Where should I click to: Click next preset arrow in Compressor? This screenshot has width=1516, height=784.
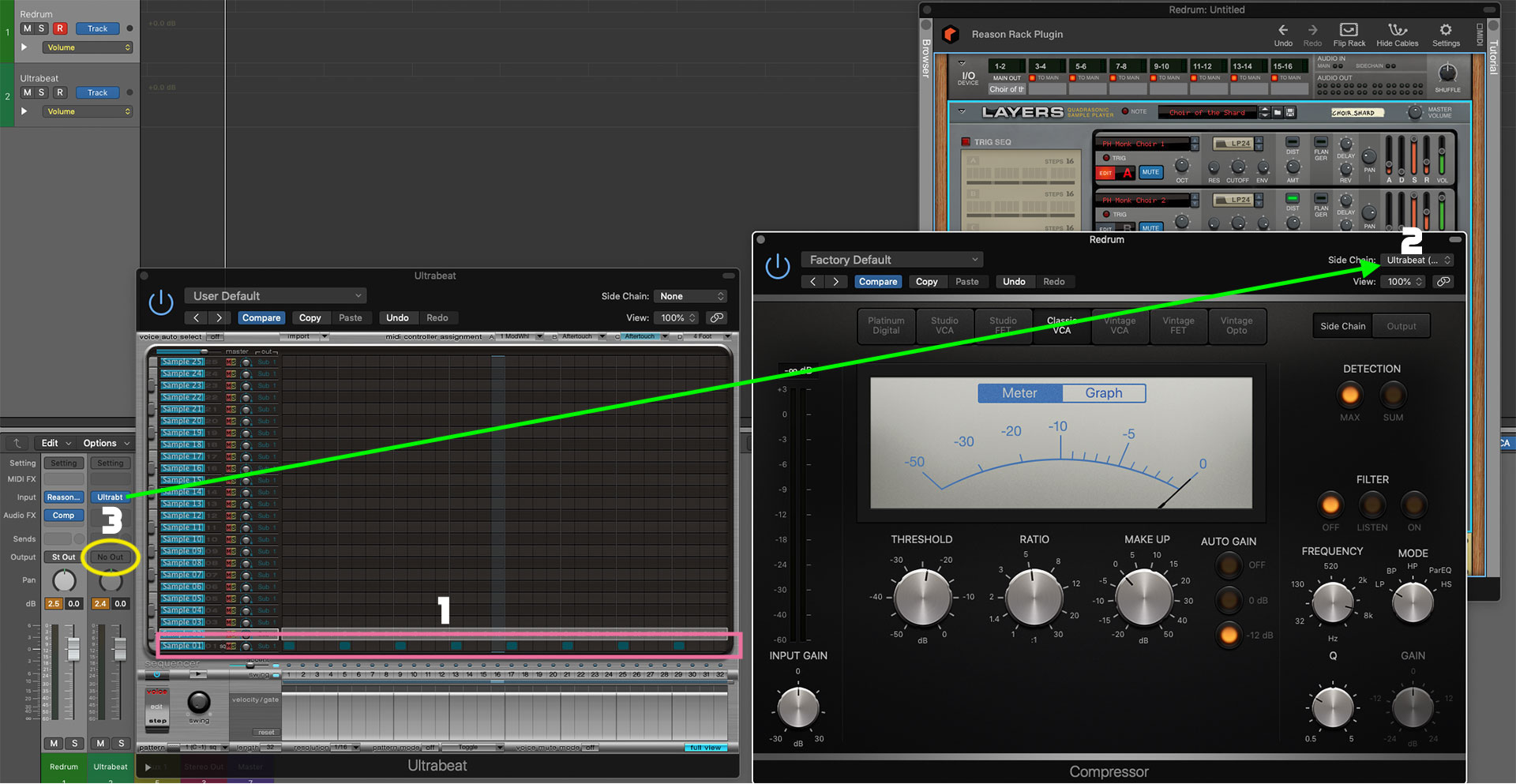[836, 282]
